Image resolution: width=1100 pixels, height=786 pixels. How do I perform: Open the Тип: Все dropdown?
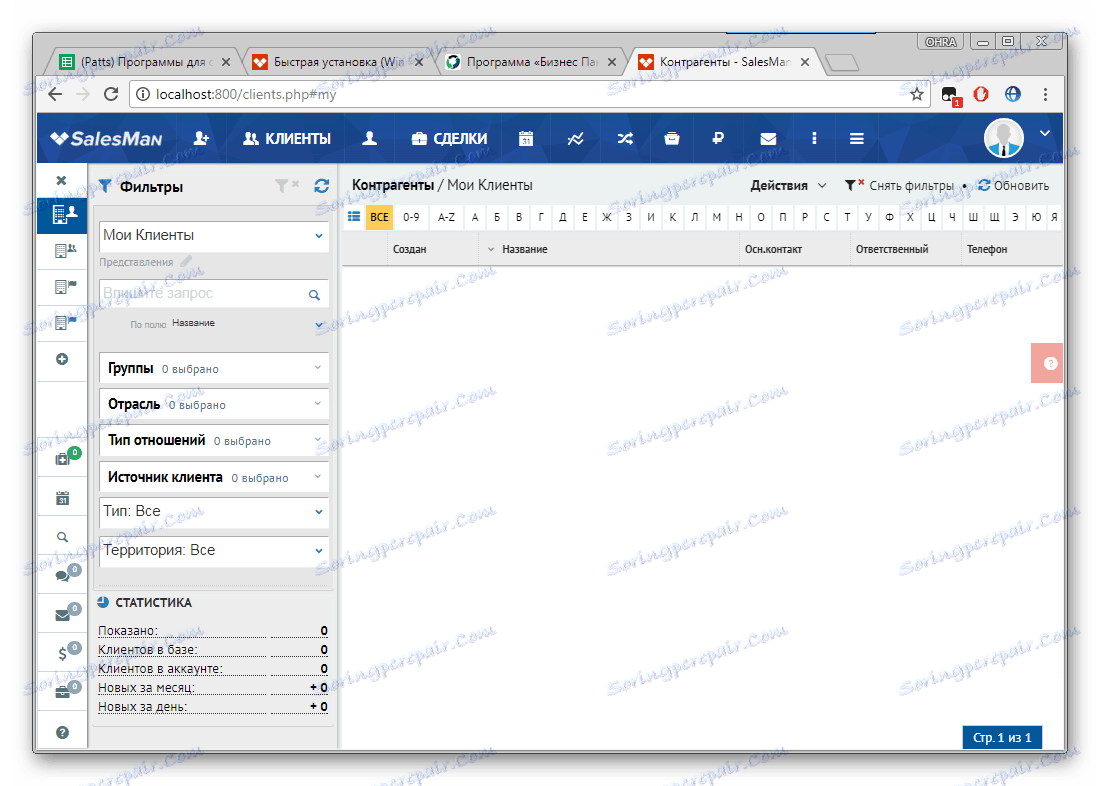pyautogui.click(x=214, y=512)
